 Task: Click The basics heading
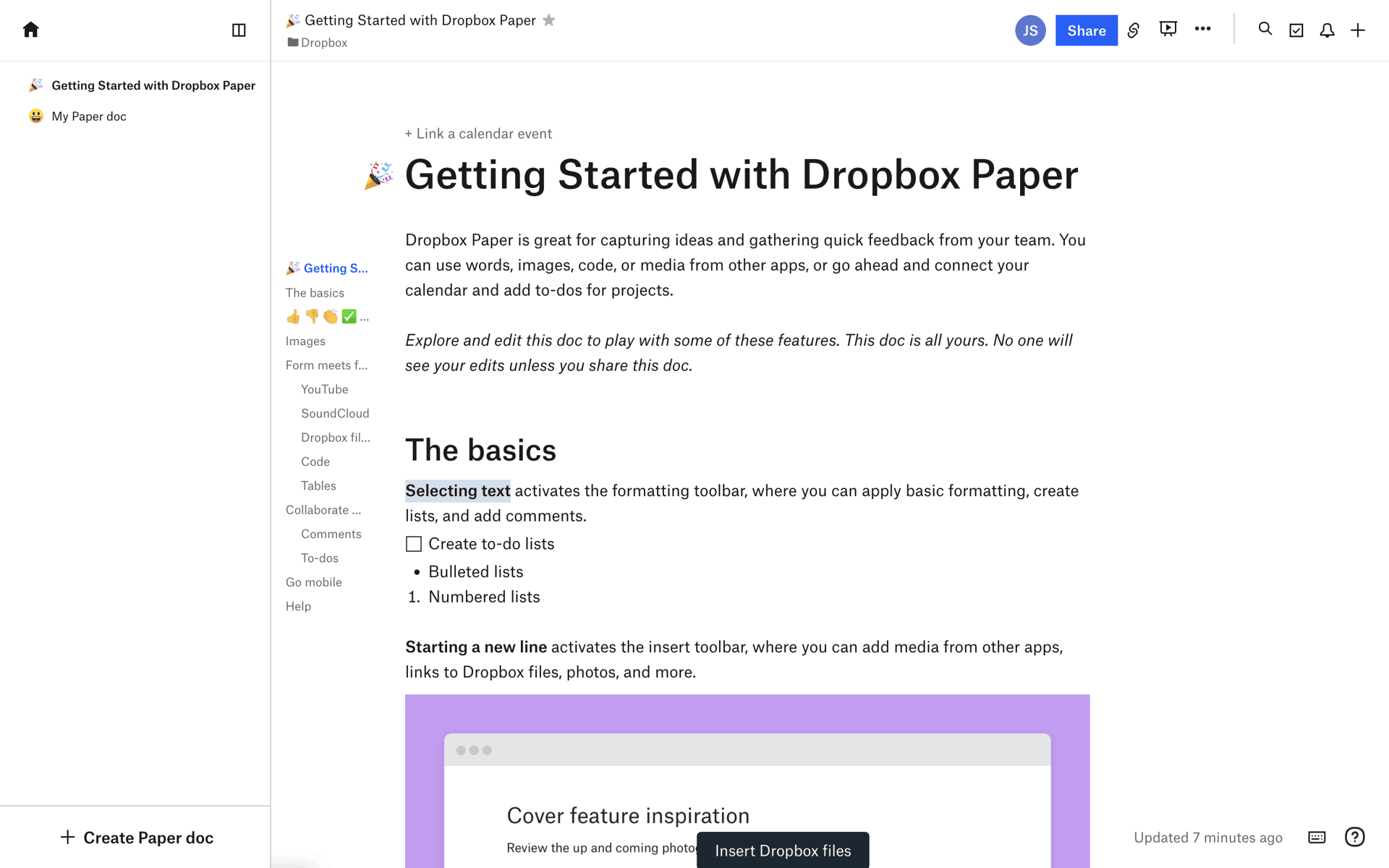[480, 450]
